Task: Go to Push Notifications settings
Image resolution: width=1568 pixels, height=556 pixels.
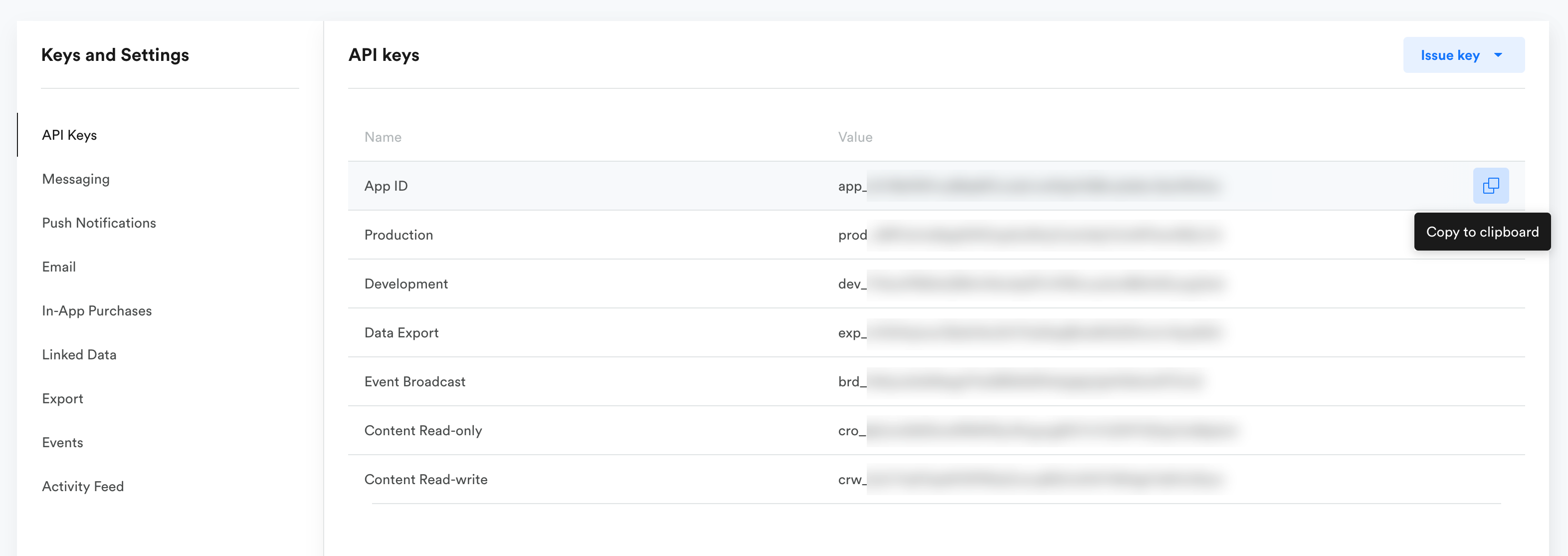Action: pyautogui.click(x=99, y=223)
